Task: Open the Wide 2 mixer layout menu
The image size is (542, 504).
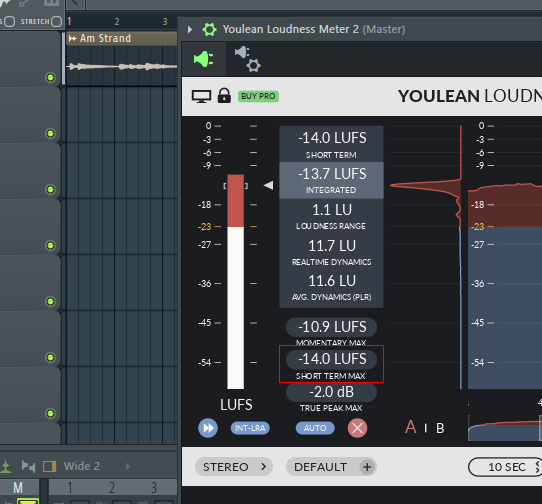Action: (x=82, y=466)
